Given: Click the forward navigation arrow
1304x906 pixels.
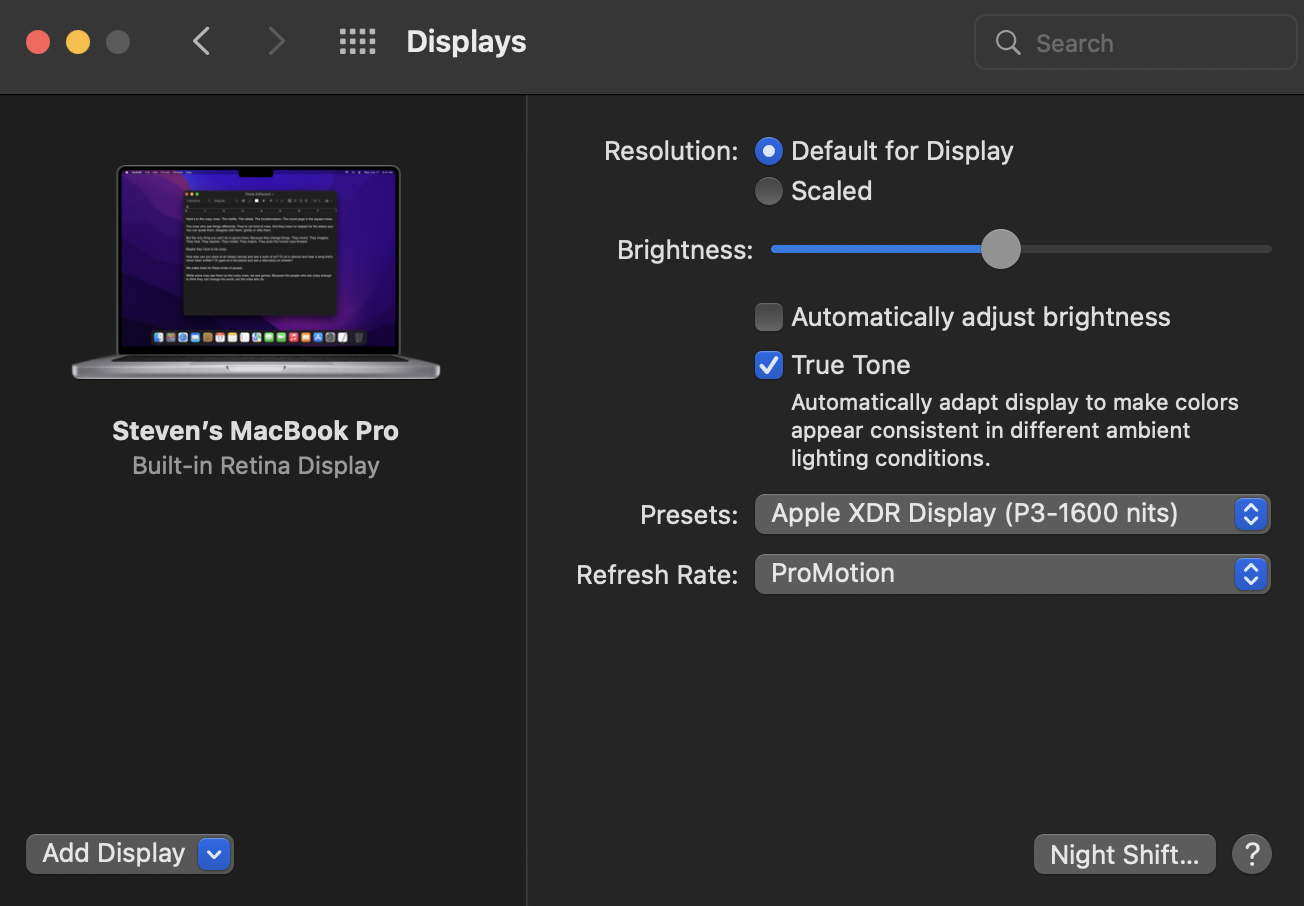Looking at the screenshot, I should 276,41.
